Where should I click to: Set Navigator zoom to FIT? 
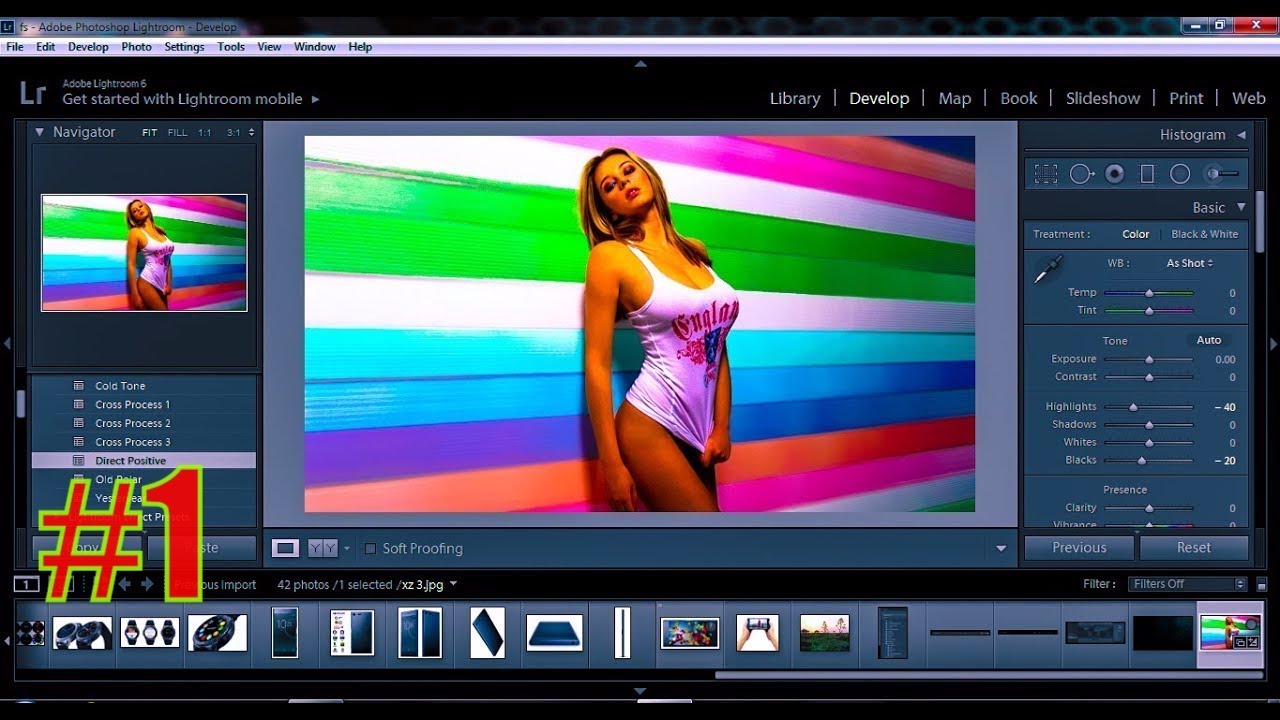point(149,132)
